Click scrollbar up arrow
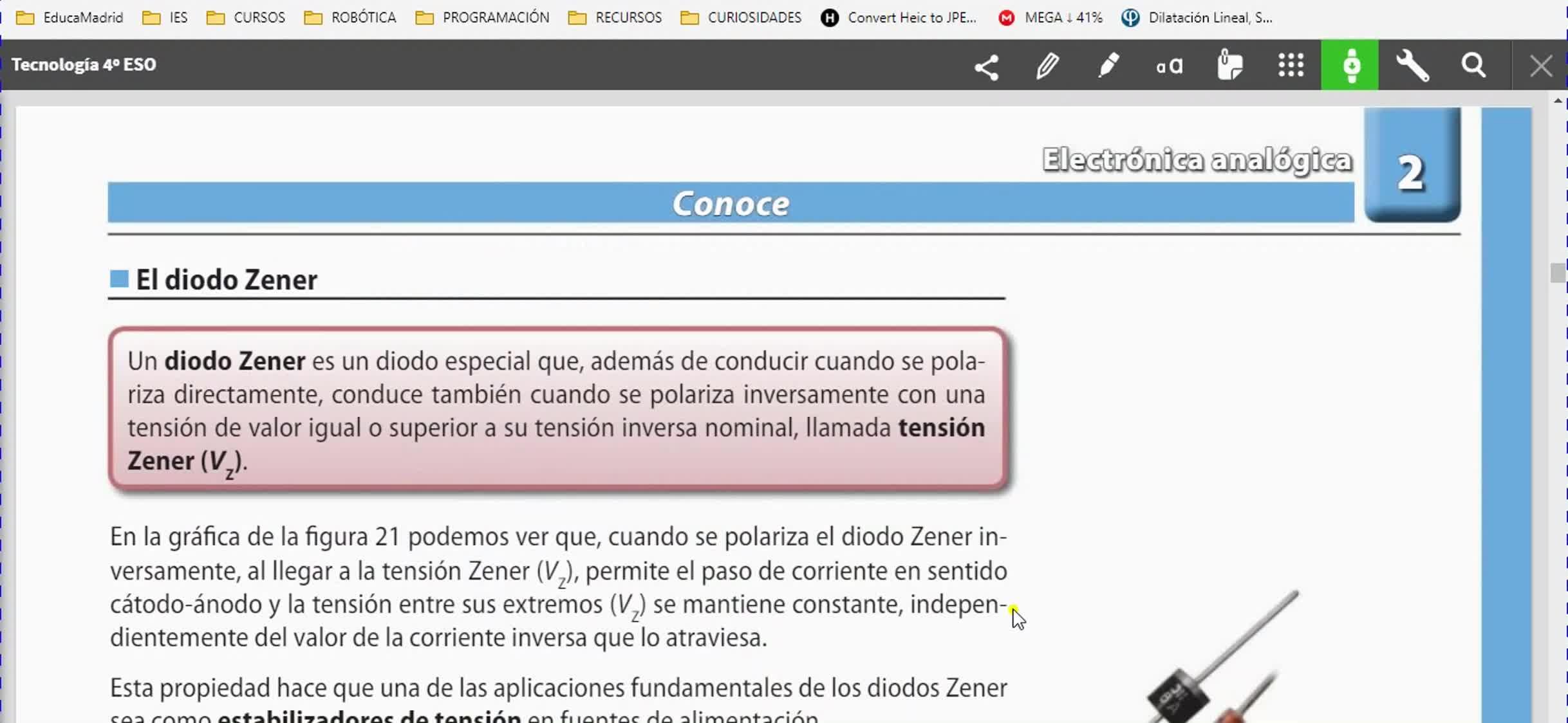The height and width of the screenshot is (723, 1568). pyautogui.click(x=1557, y=101)
